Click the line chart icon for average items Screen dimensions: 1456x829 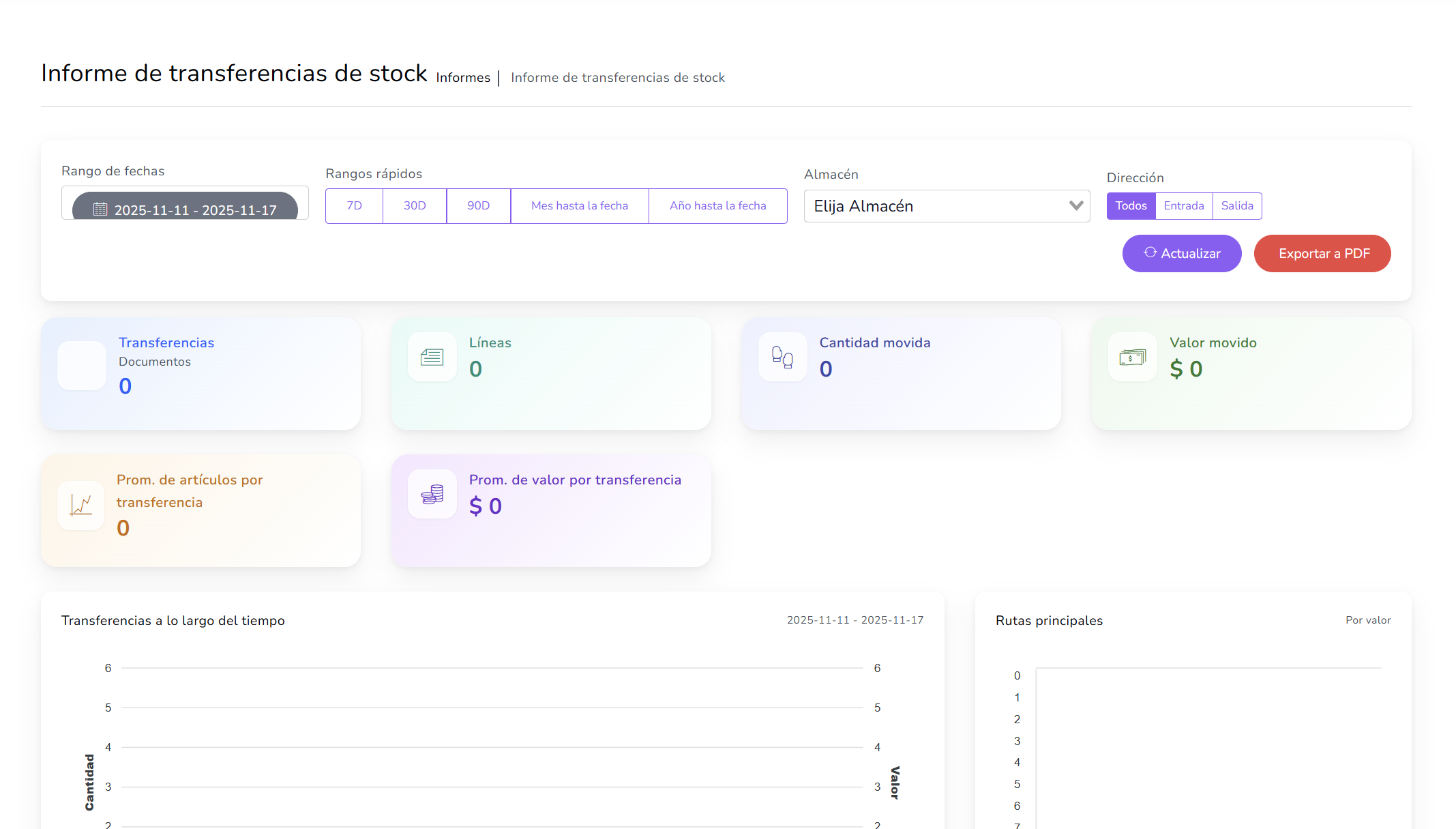[x=81, y=506]
